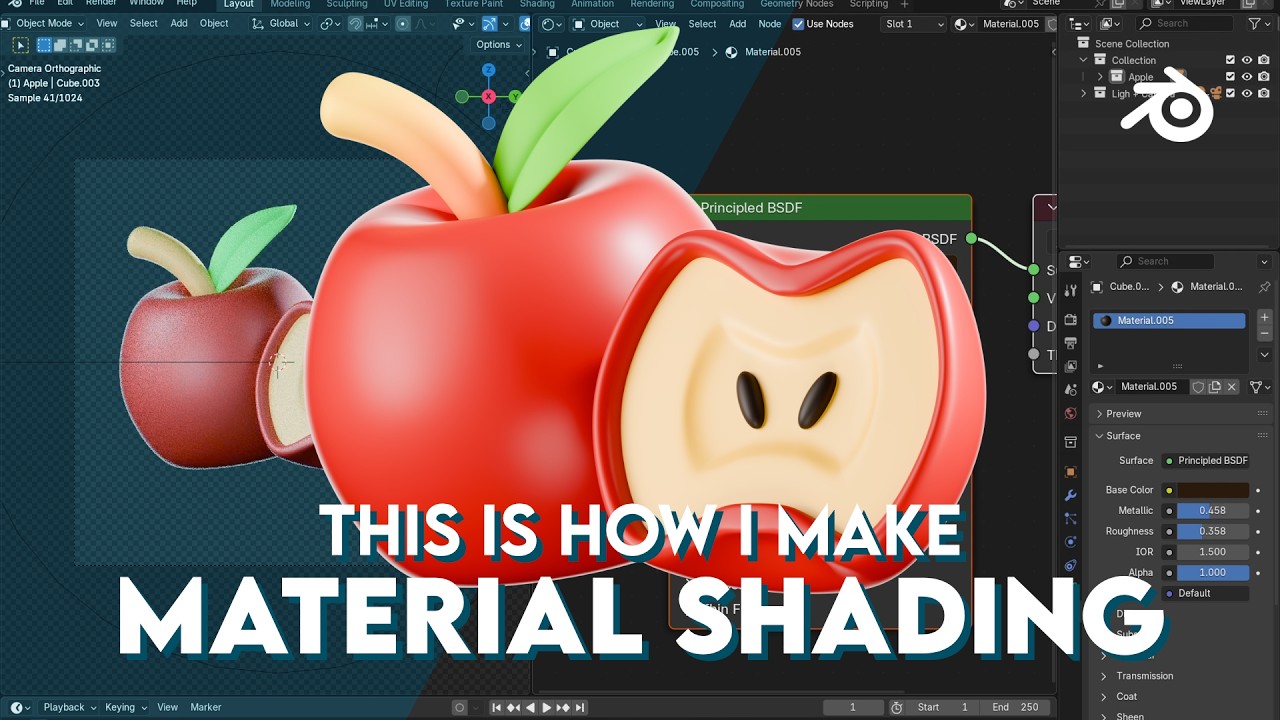
Task: Open the Physics properties tab icon
Action: [x=1071, y=542]
